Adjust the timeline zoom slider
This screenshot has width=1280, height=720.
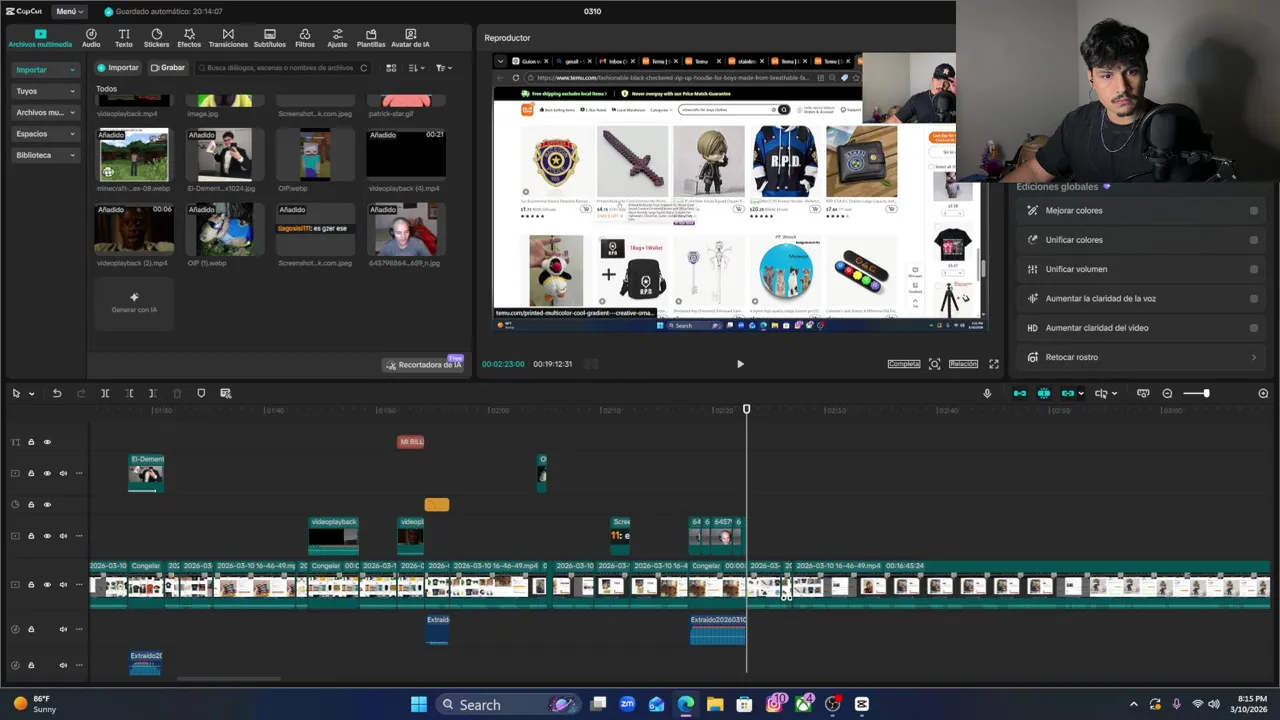pos(1197,394)
